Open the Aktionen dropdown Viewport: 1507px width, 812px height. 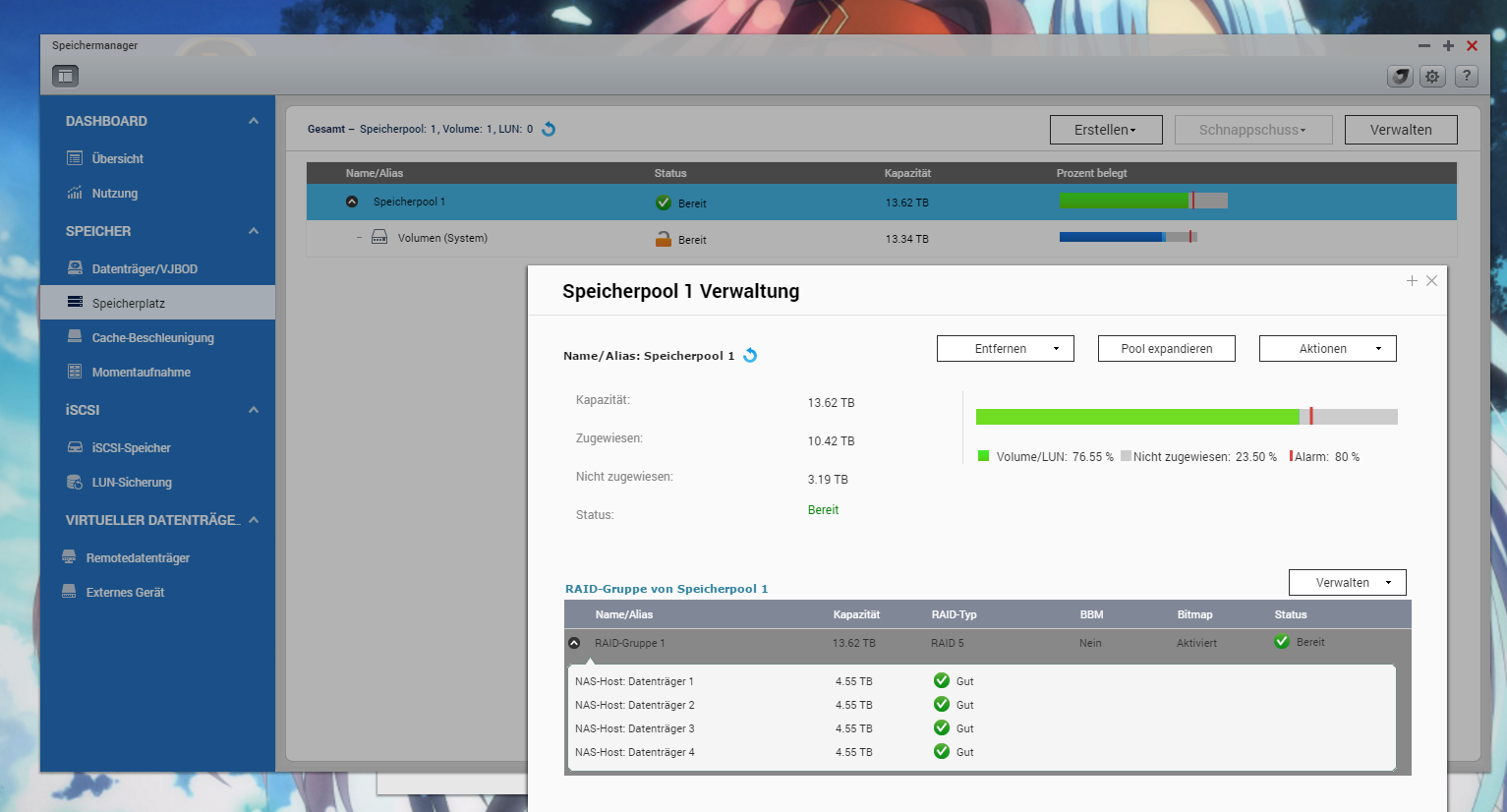1328,349
